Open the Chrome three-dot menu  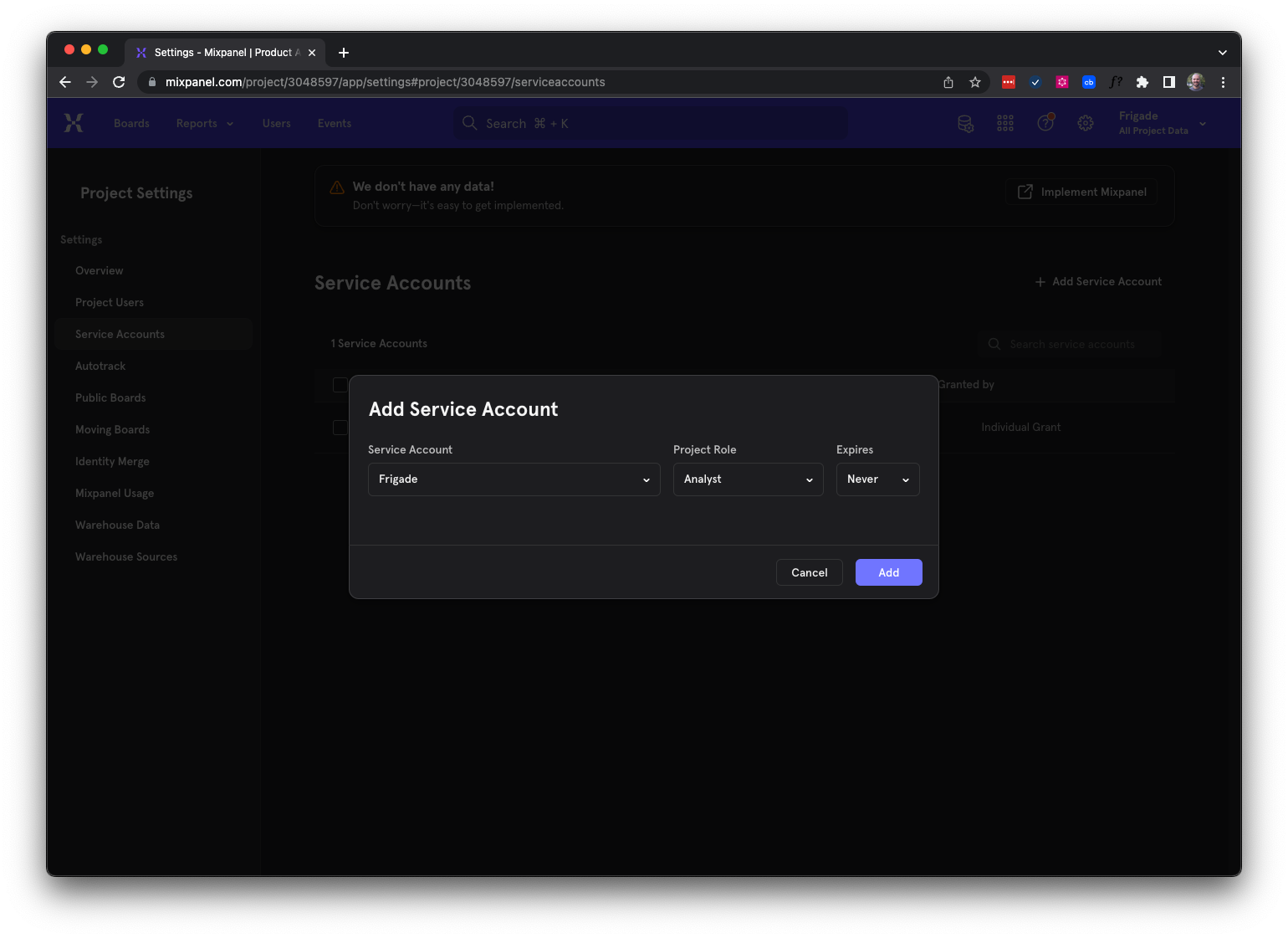click(x=1223, y=82)
